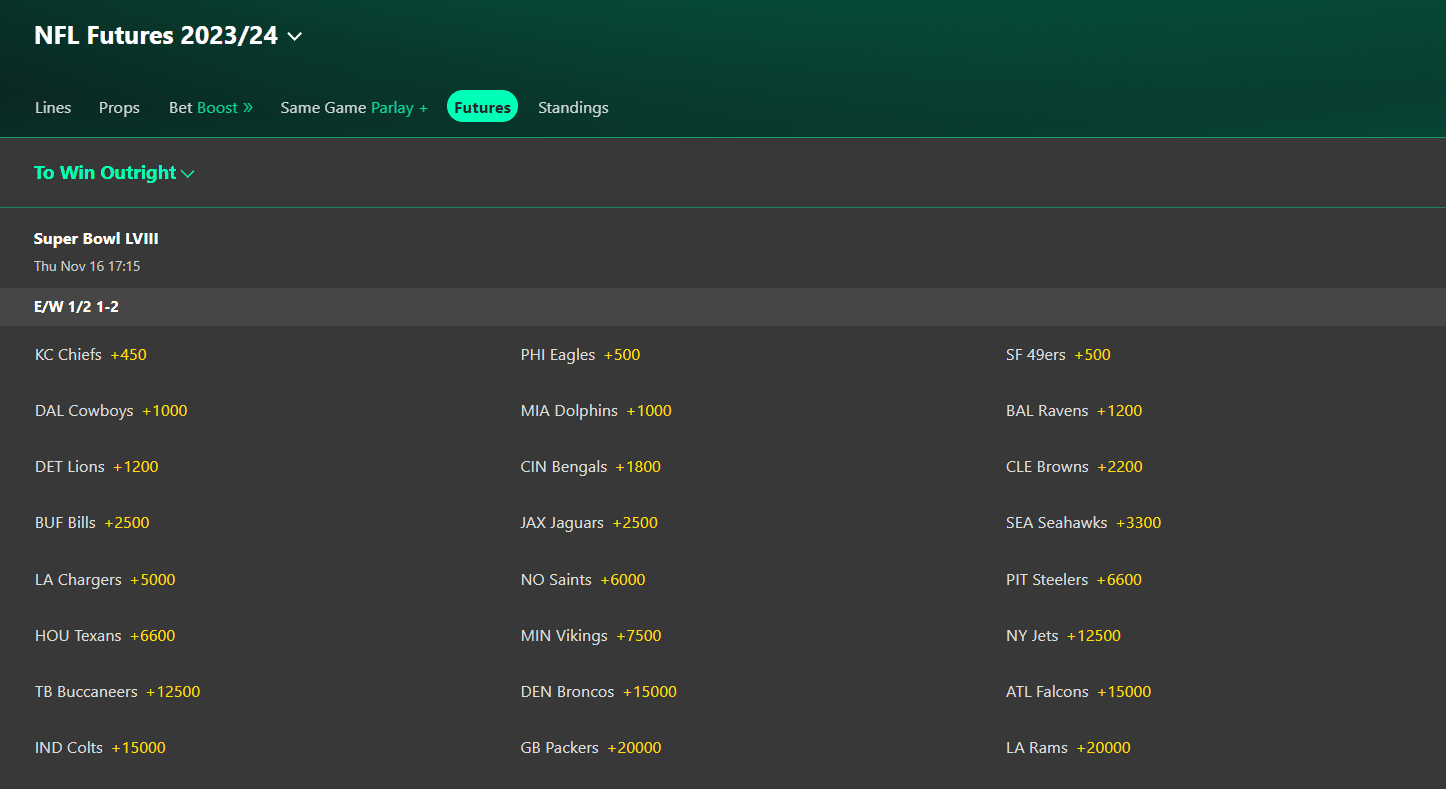Go to the Bet Boost tab
Image resolution: width=1446 pixels, height=789 pixels.
pyautogui.click(x=211, y=107)
